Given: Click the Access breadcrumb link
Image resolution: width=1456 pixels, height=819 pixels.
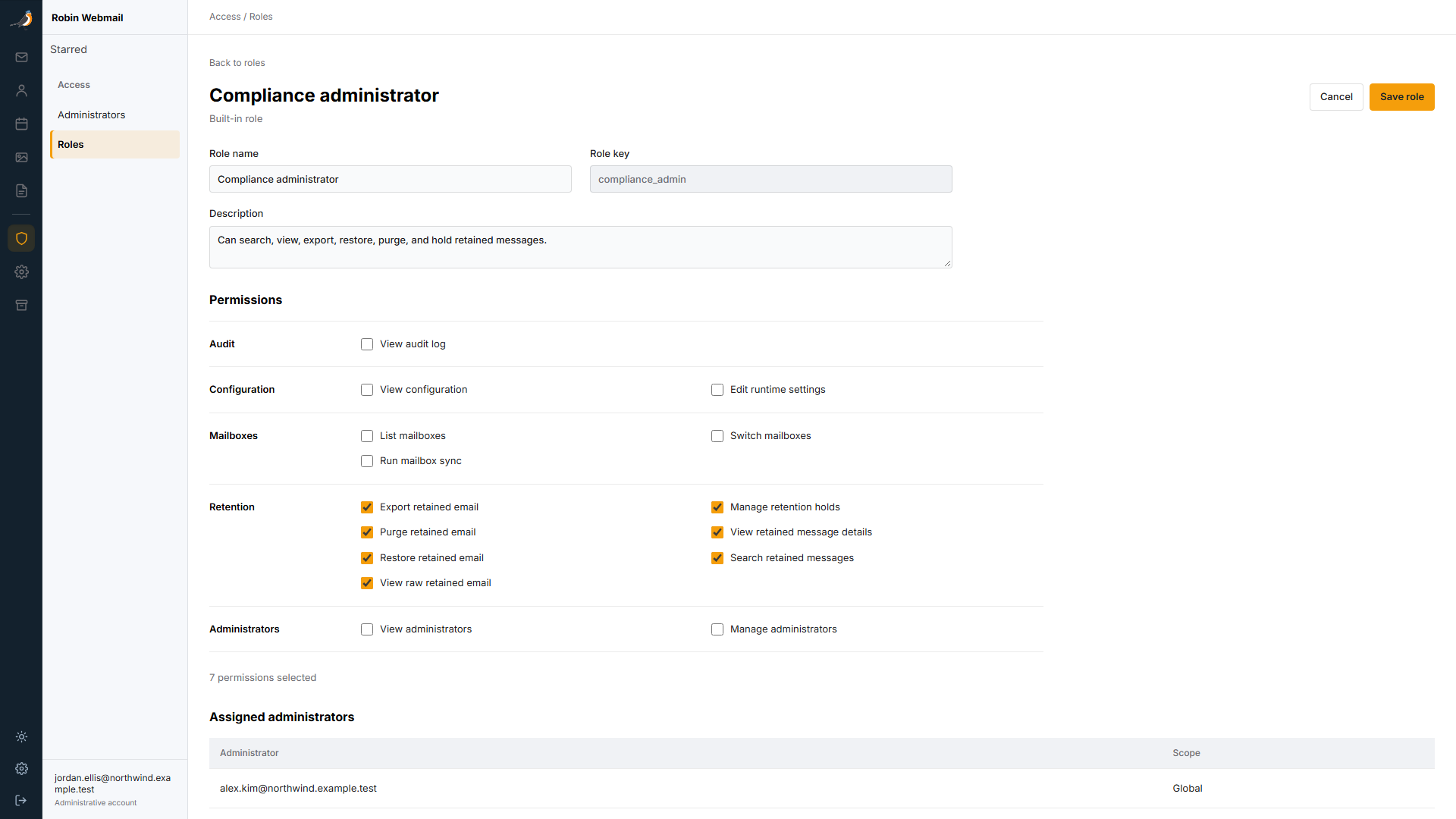Looking at the screenshot, I should pyautogui.click(x=225, y=17).
